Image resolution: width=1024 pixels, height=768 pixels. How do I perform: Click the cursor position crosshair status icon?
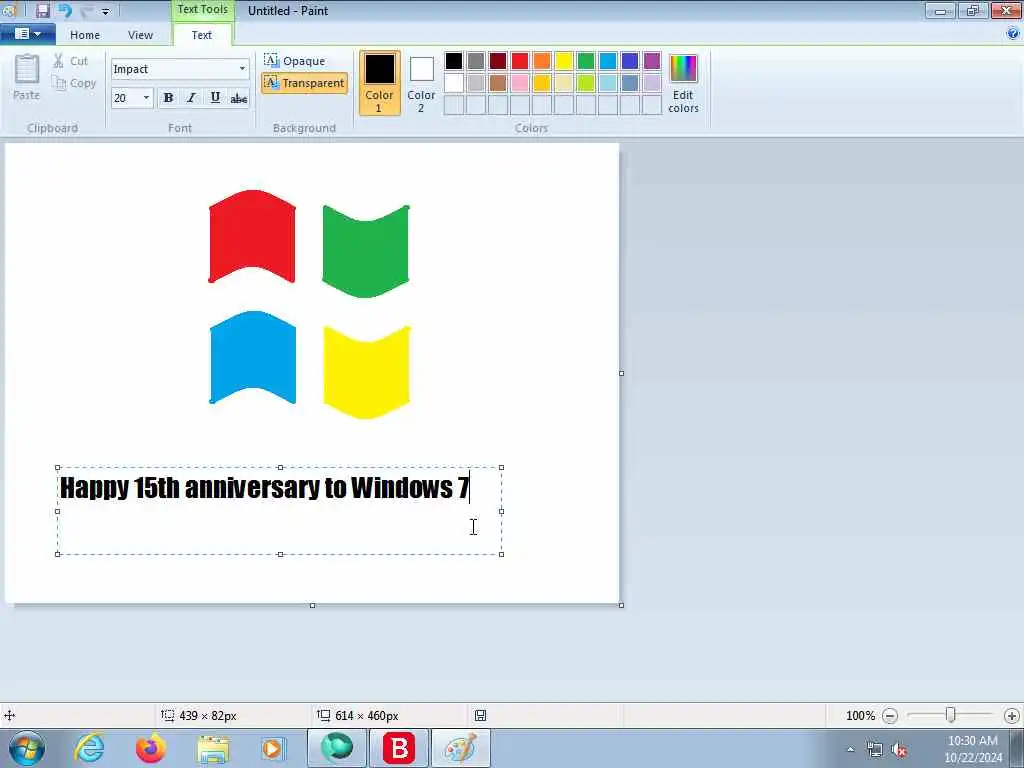[x=9, y=716]
